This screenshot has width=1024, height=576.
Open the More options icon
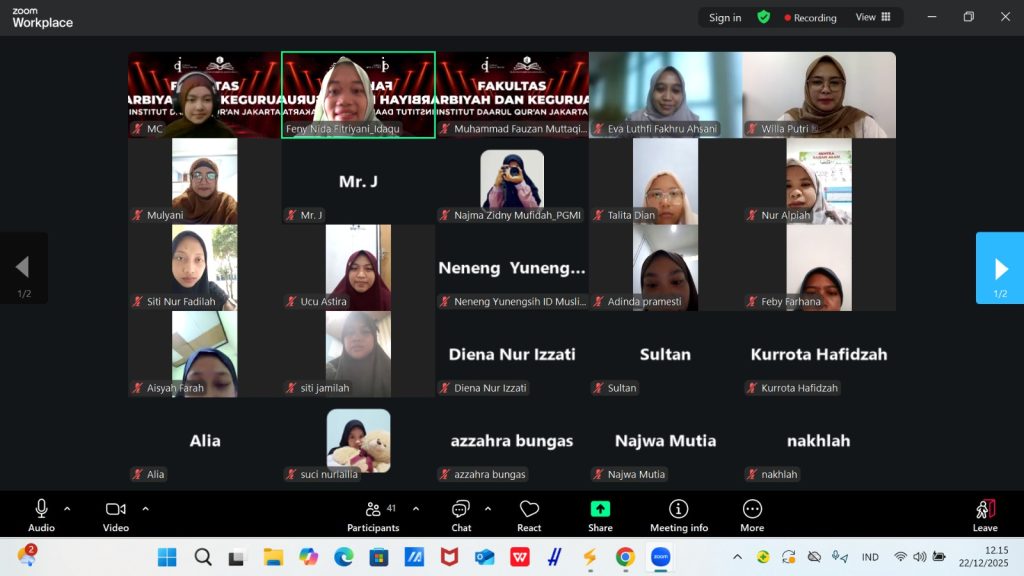[752, 509]
